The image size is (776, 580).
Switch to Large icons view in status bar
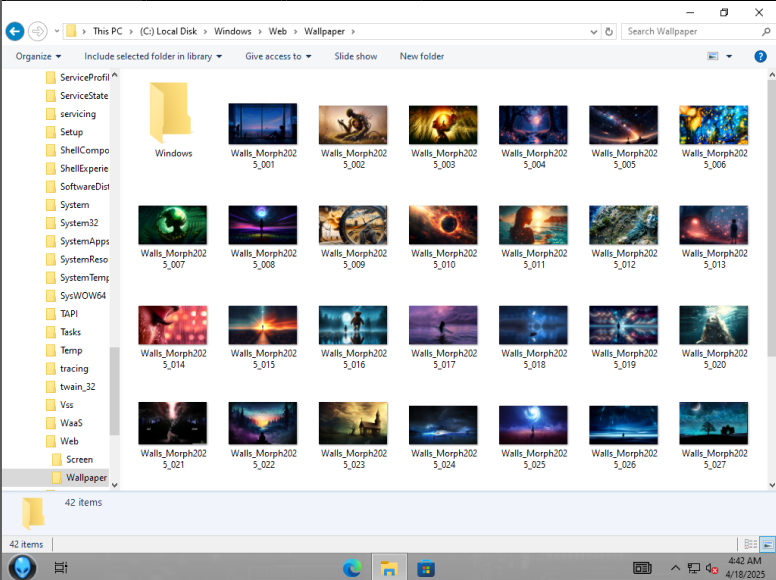click(767, 544)
